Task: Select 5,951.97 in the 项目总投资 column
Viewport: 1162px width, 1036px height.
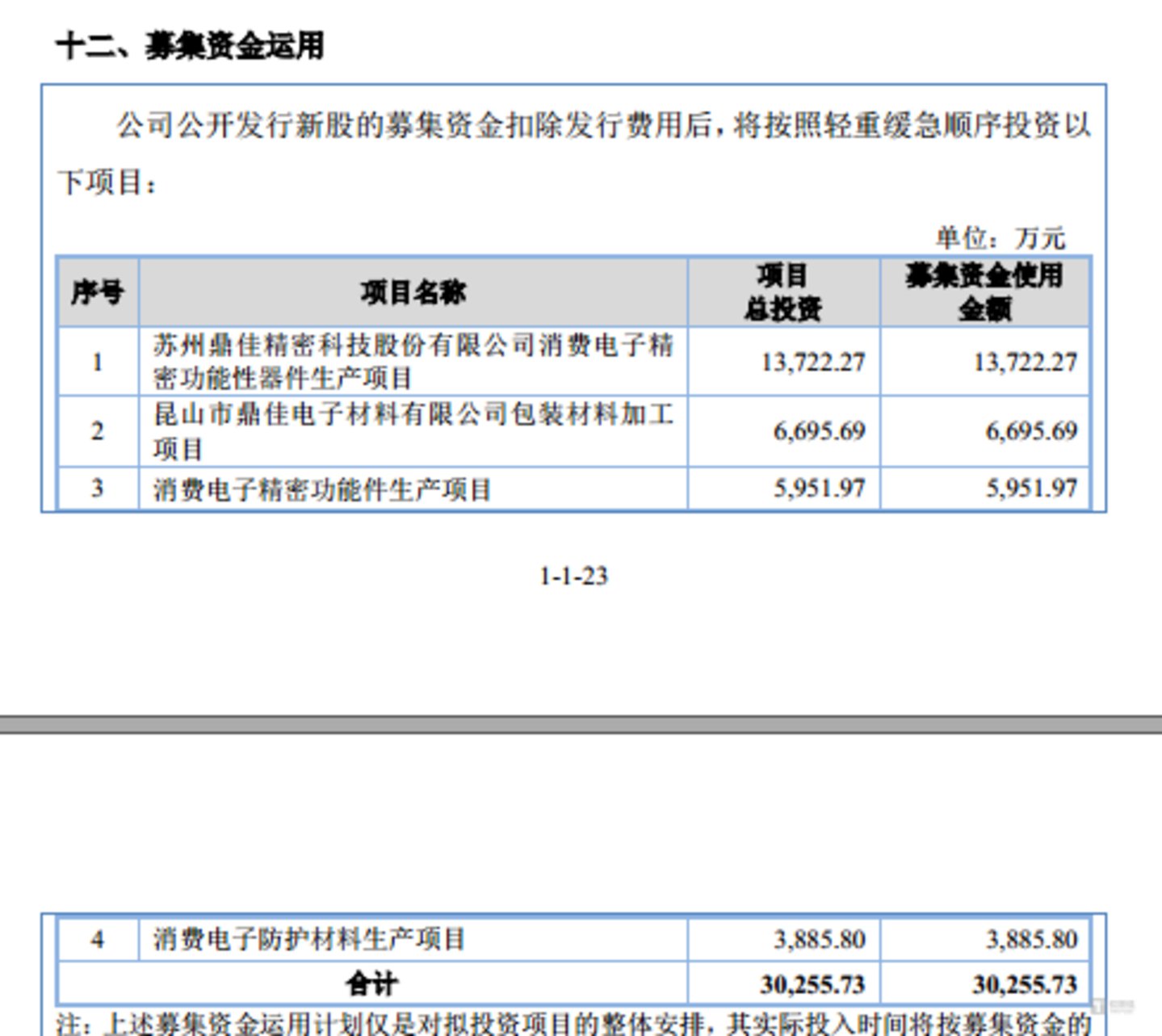Action: tap(819, 489)
